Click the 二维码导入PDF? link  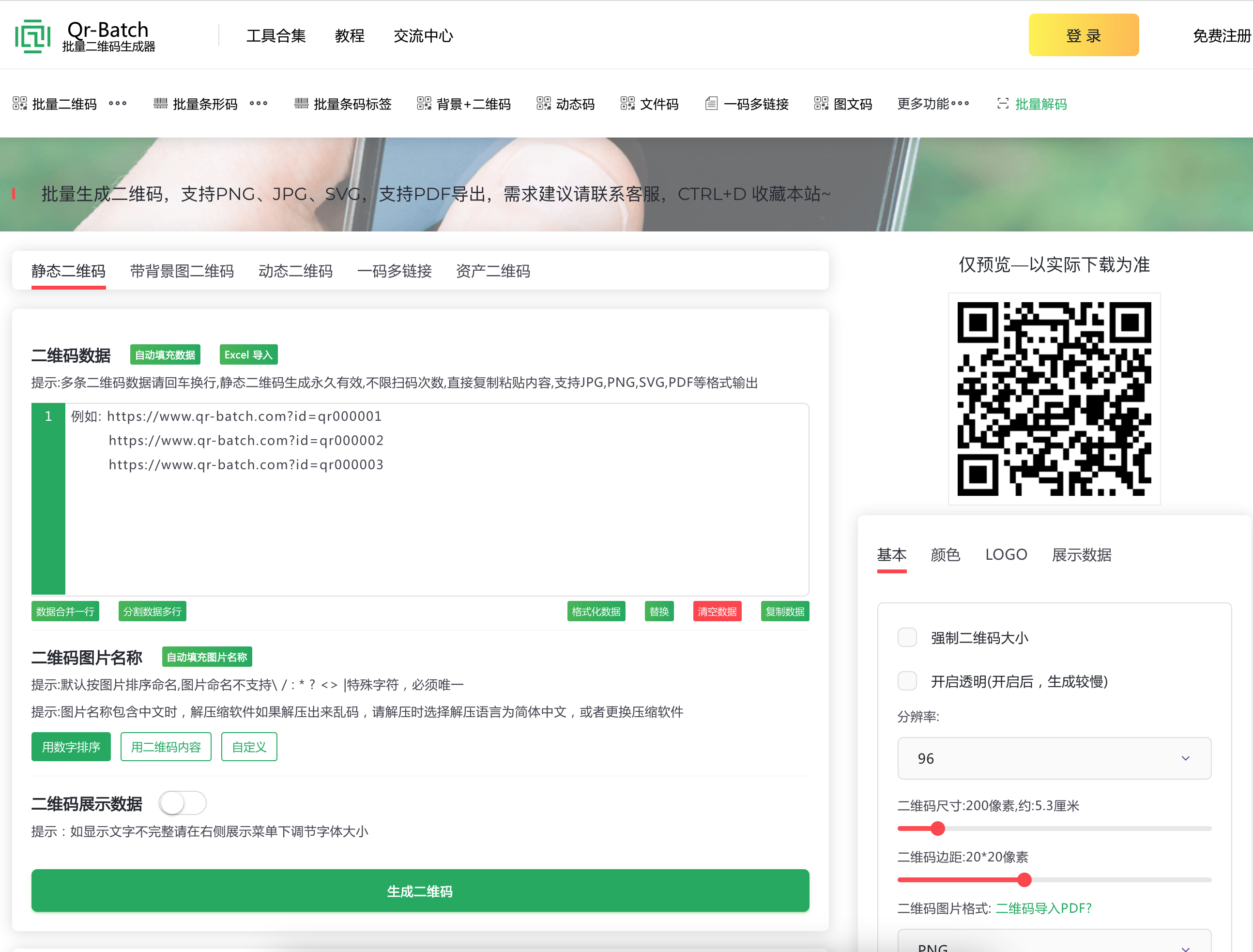click(1043, 908)
